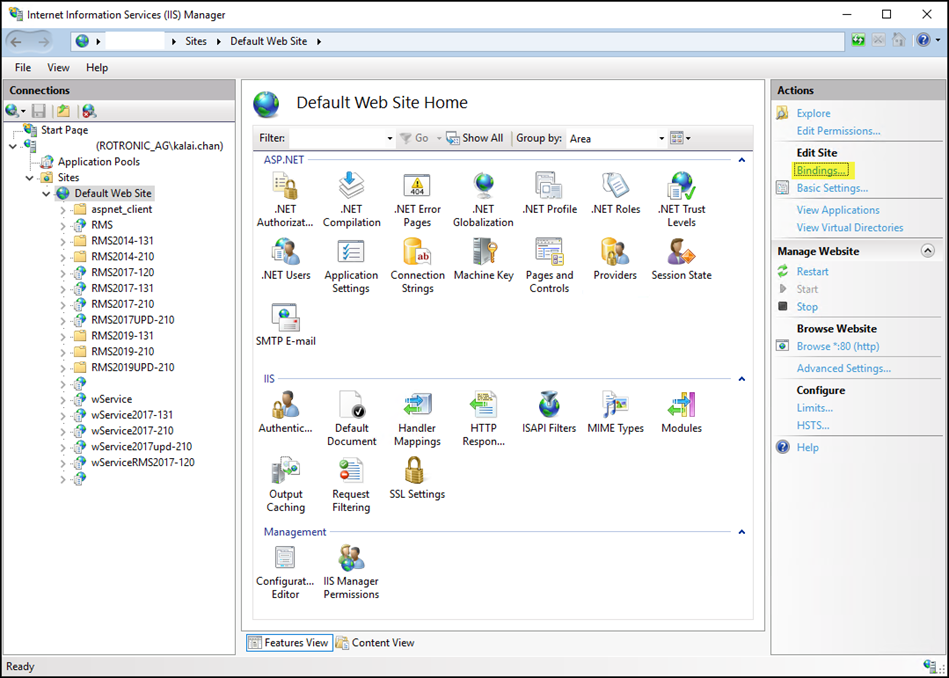Image resolution: width=949 pixels, height=678 pixels.
Task: Click View Virtual Directories link
Action: [x=850, y=228]
